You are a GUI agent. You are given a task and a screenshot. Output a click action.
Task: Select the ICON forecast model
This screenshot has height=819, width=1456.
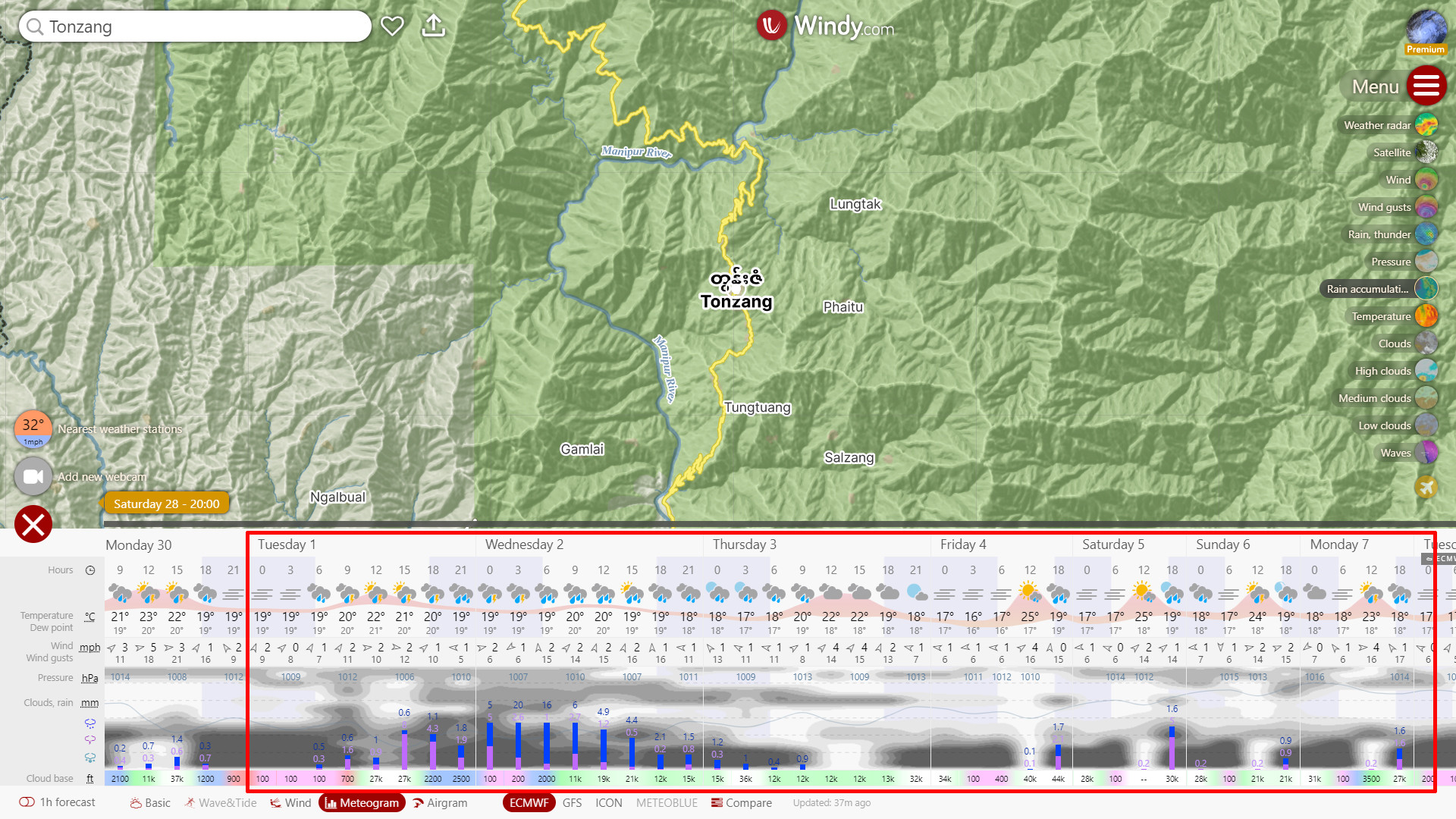[x=609, y=803]
